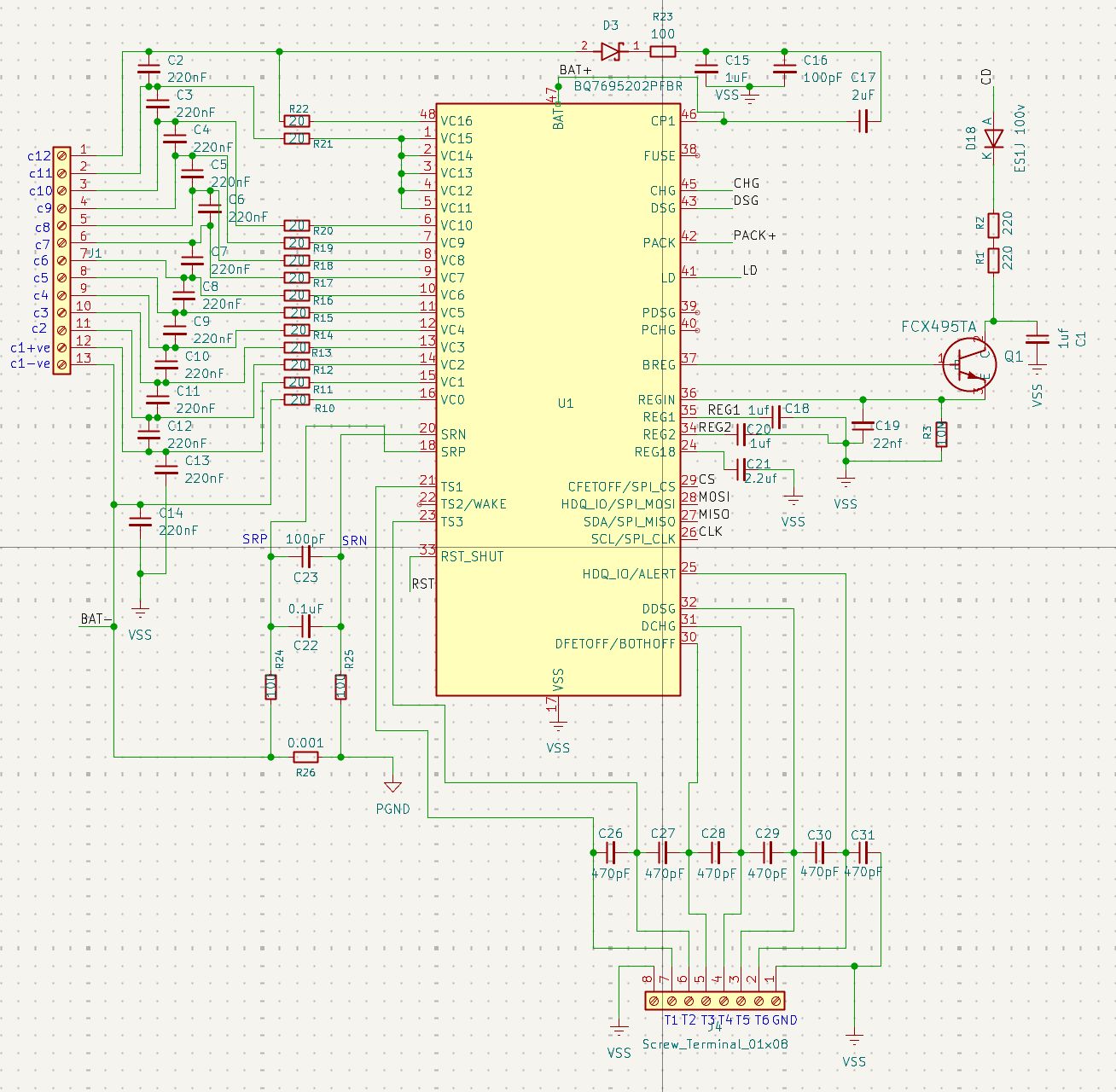The width and height of the screenshot is (1116, 1092).
Task: Click the C1 1uf capacitor symbol
Action: click(1038, 340)
